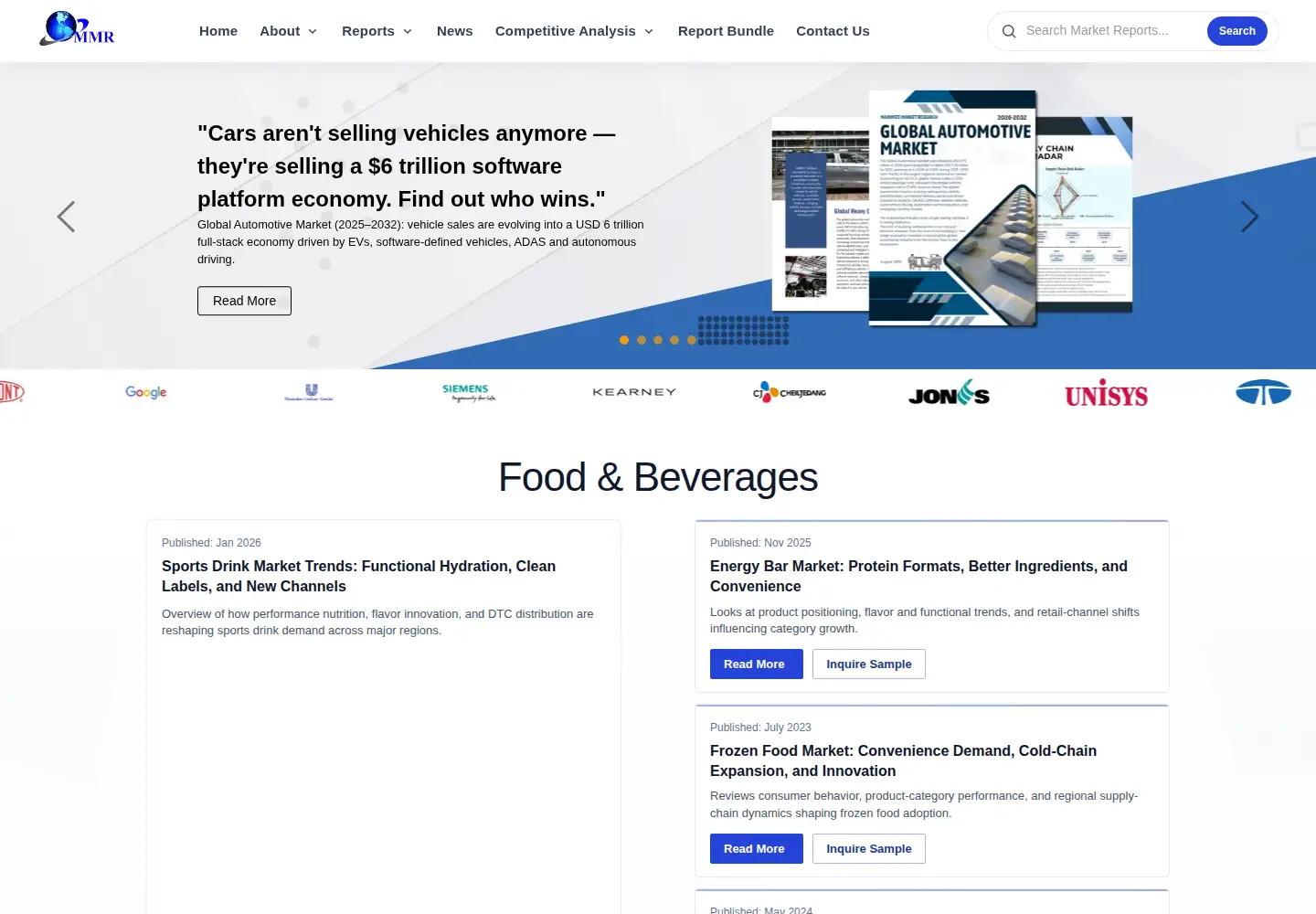Click the CJ CheilJedang logo
The width and height of the screenshot is (1316, 914).
tap(790, 392)
